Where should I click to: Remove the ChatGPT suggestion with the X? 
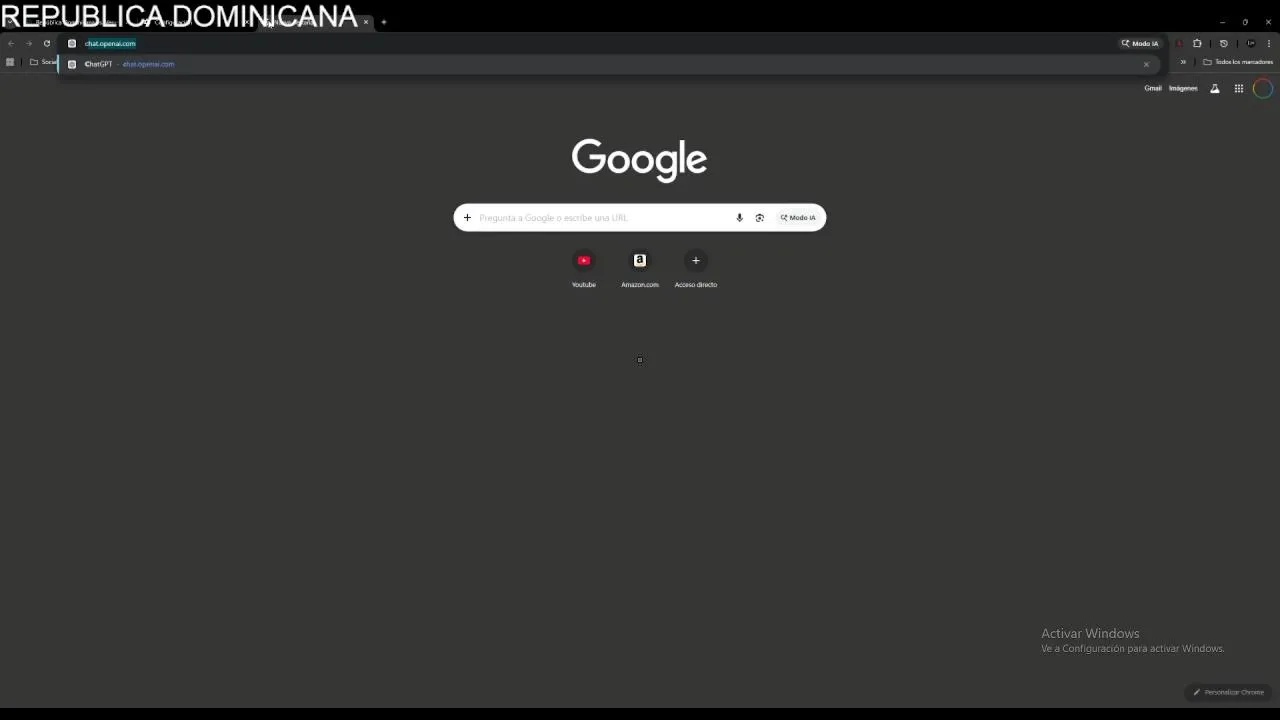[1146, 64]
